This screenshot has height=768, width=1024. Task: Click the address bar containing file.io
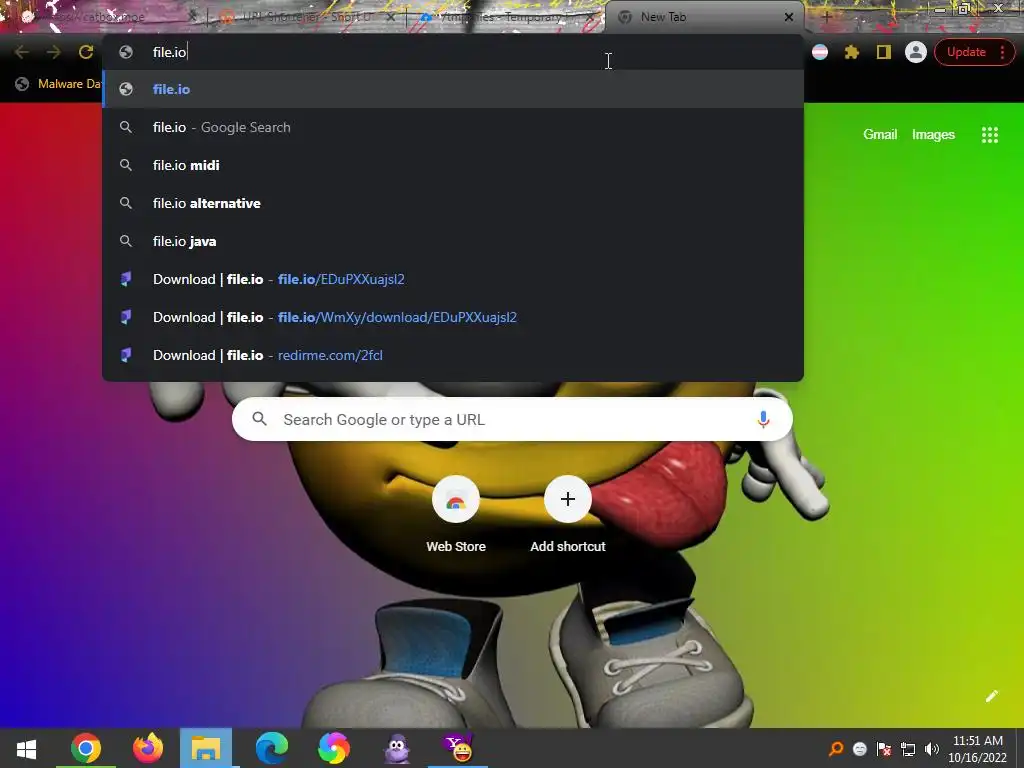(453, 52)
